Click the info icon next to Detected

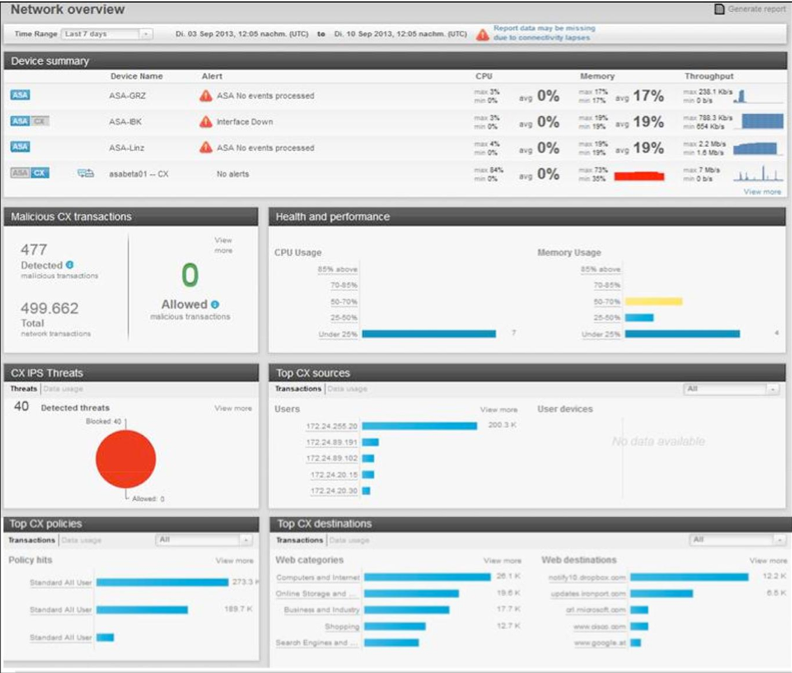click(70, 265)
